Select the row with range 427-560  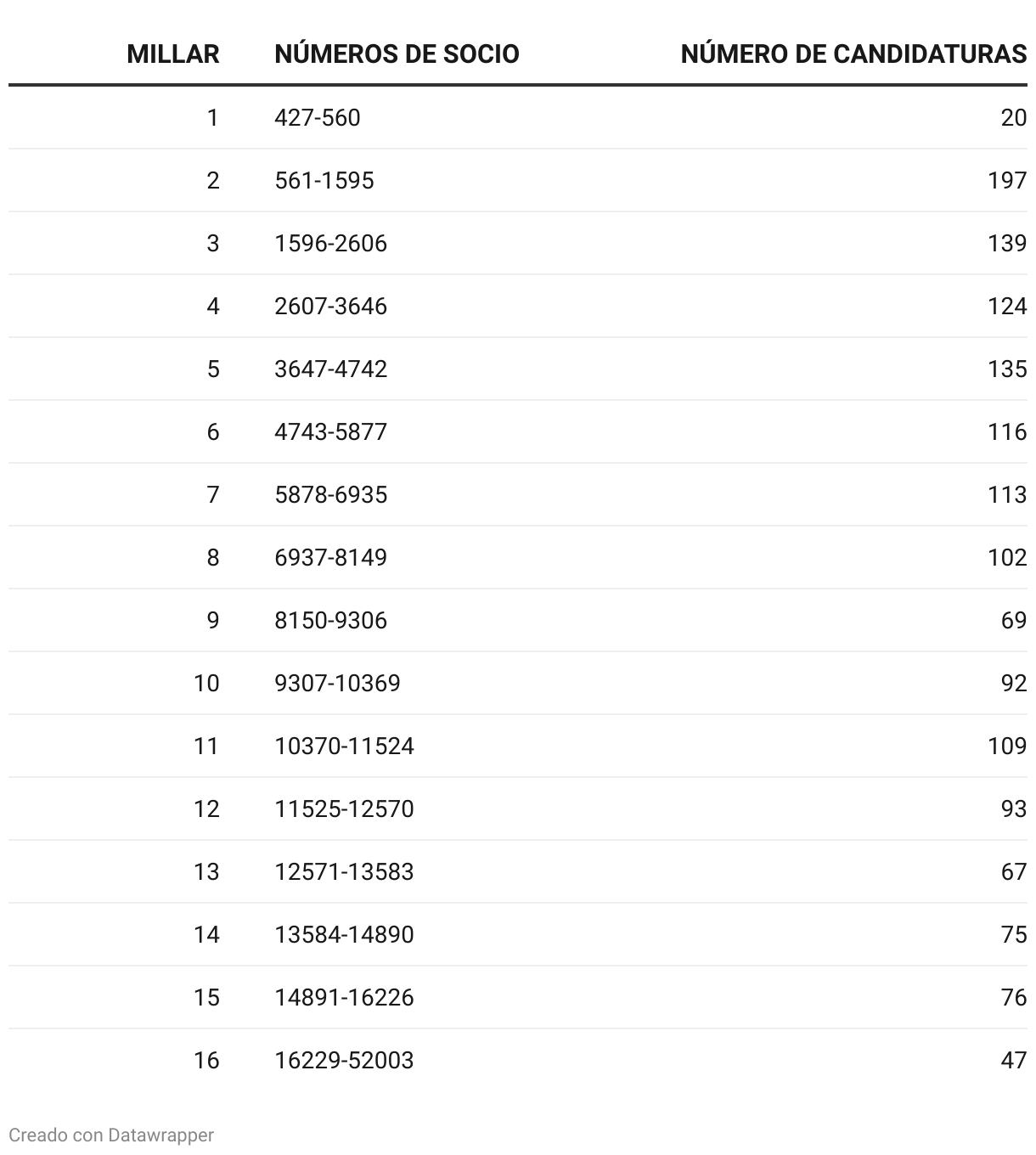click(518, 117)
